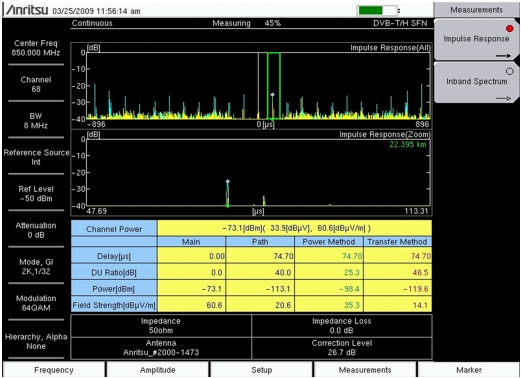Select the Impulse Response red radio indicator
The height and width of the screenshot is (378, 521).
[509, 29]
